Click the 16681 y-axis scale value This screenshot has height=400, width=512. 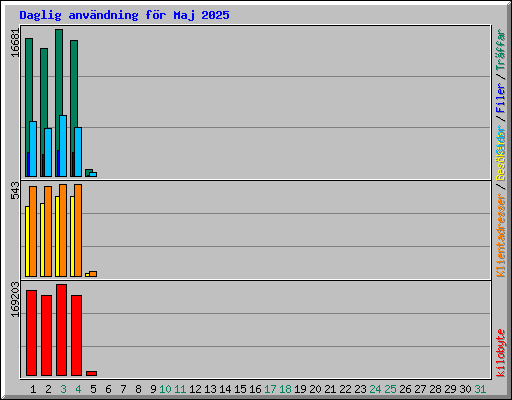coord(15,43)
